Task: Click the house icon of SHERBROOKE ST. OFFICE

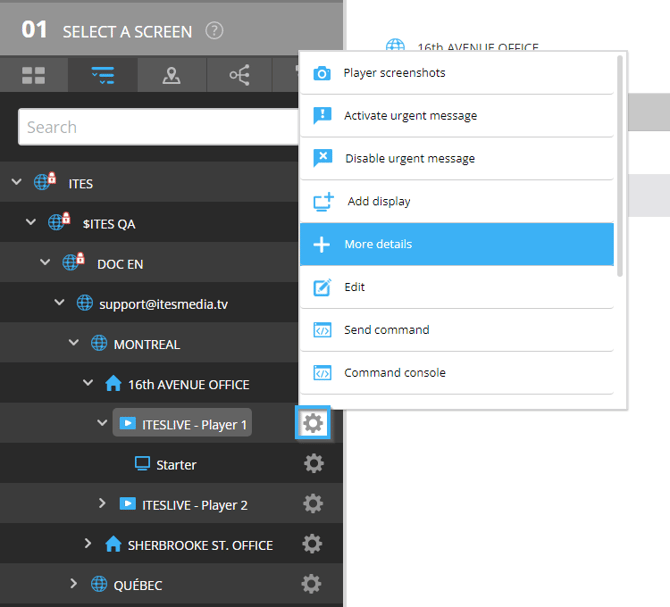Action: pos(113,544)
